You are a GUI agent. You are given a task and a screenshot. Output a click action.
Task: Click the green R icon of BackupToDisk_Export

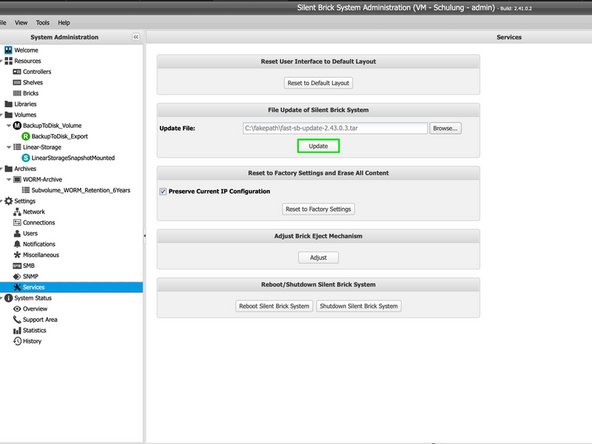tap(26, 136)
